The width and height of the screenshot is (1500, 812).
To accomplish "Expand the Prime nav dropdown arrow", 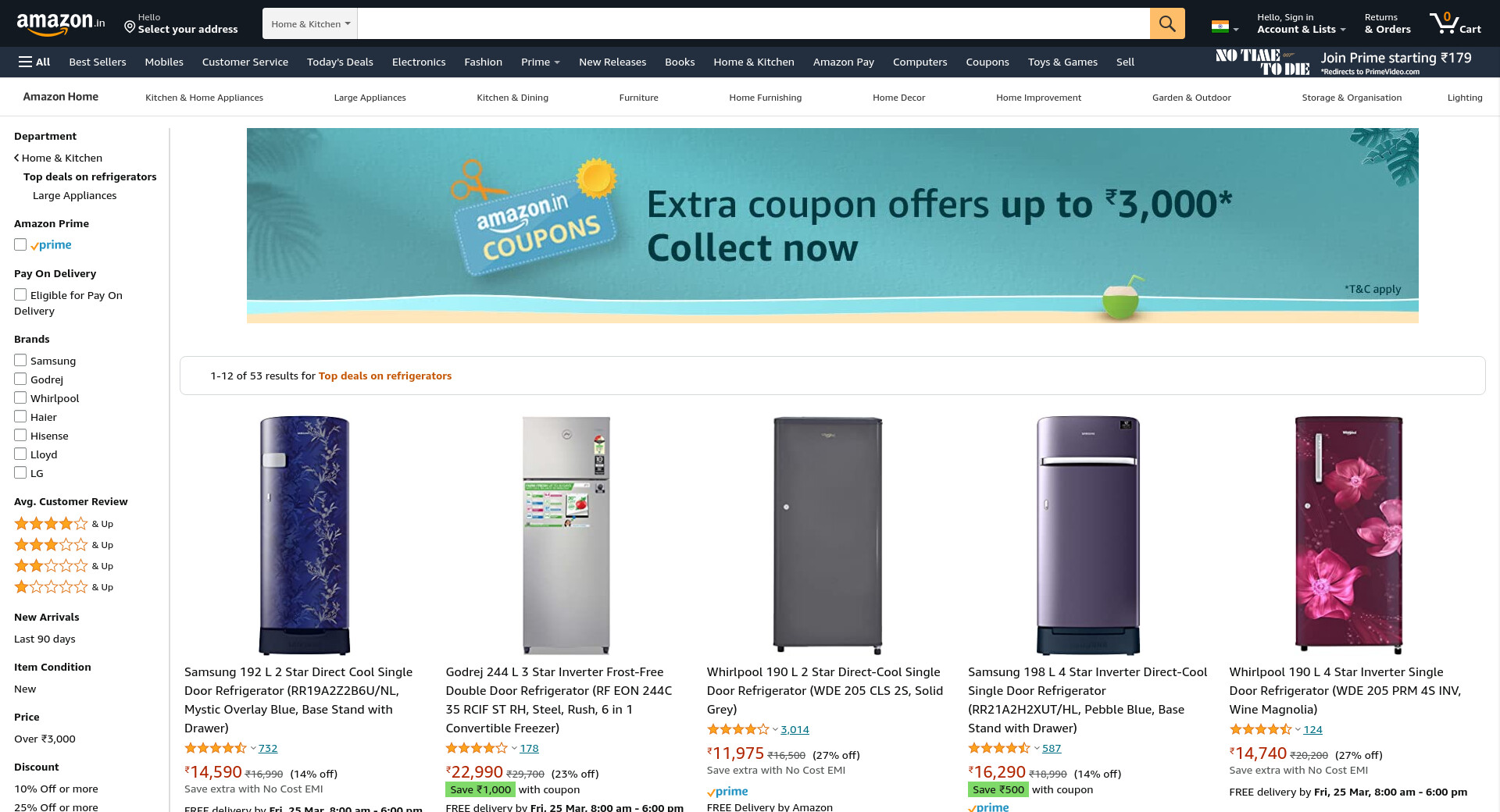I will click(557, 62).
